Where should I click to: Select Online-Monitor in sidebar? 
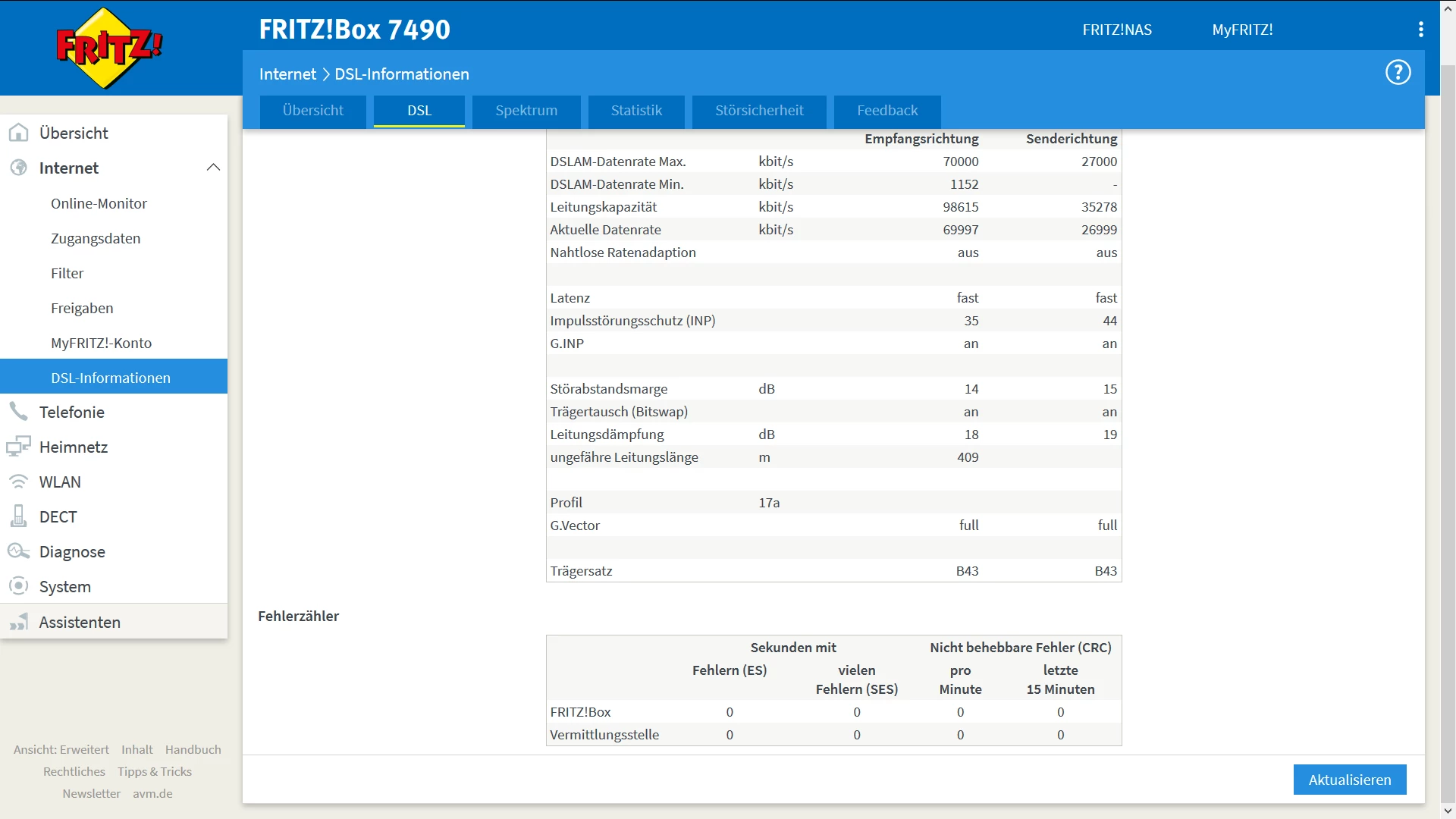click(x=99, y=203)
